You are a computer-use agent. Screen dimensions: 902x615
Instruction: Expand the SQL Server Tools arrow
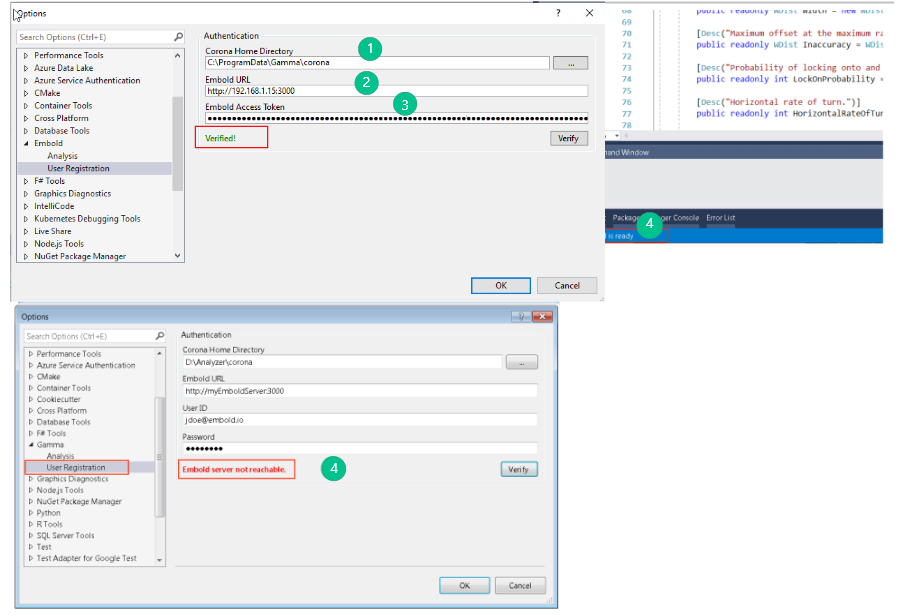(x=31, y=536)
